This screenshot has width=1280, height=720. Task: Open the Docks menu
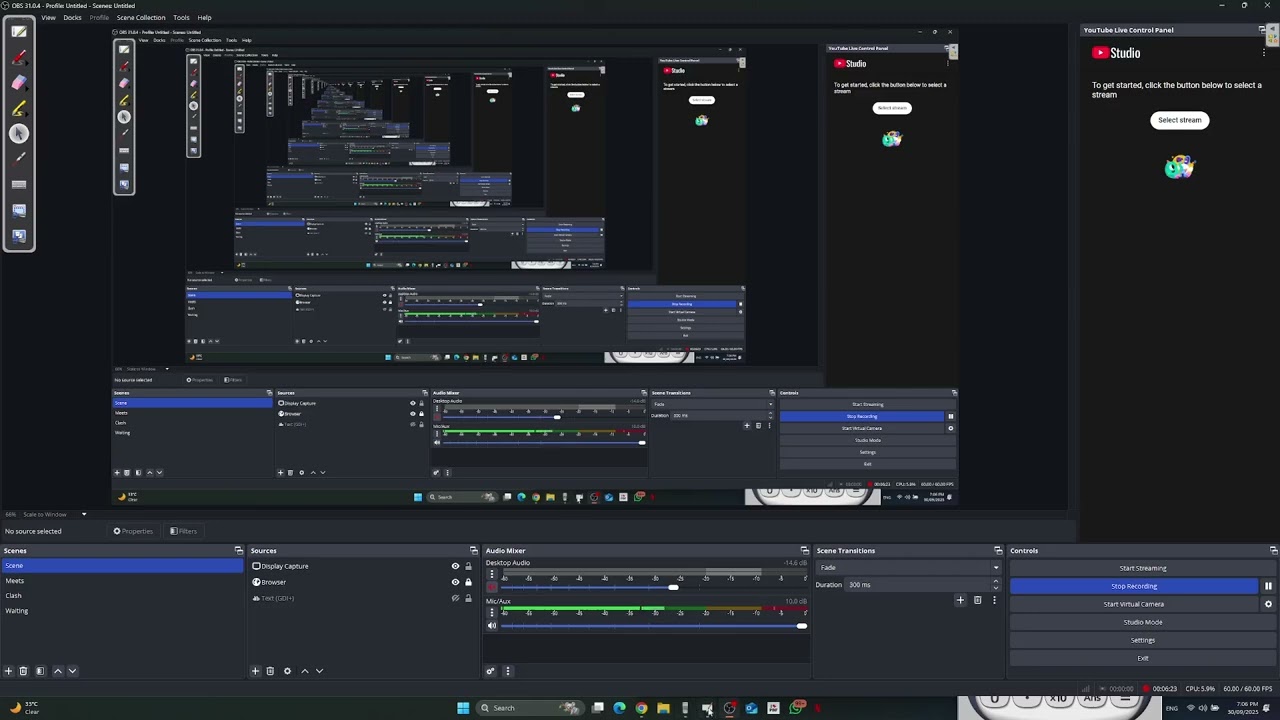click(72, 17)
